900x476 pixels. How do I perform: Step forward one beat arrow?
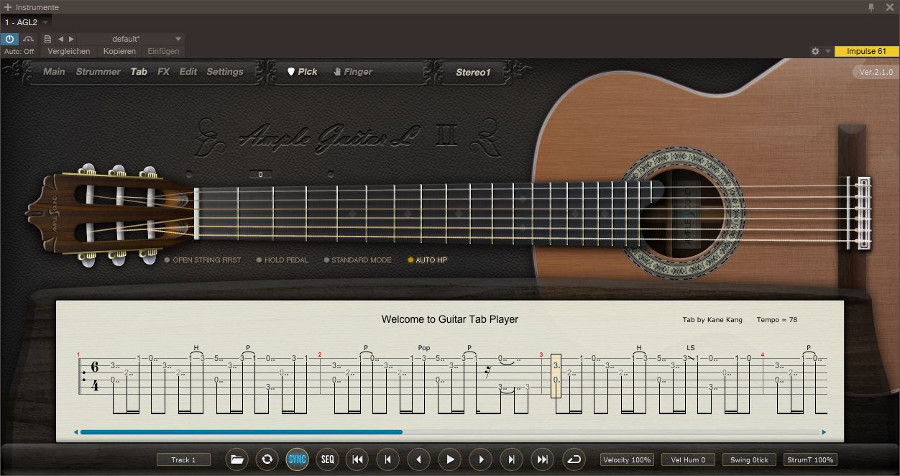(x=481, y=459)
